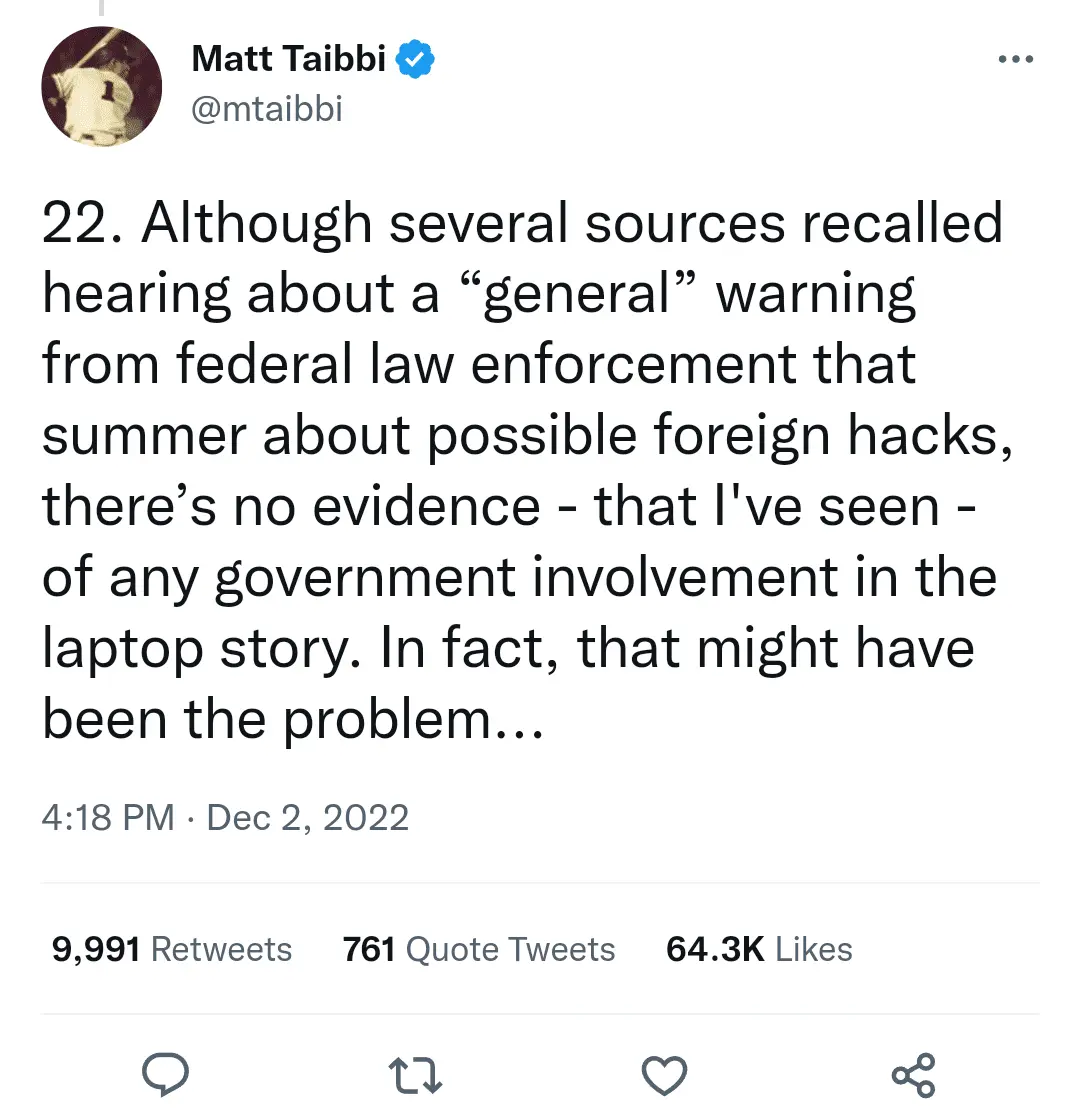Screen dimensions: 1078x1119
Task: Like the tweet with the heart icon
Action: 663,1075
